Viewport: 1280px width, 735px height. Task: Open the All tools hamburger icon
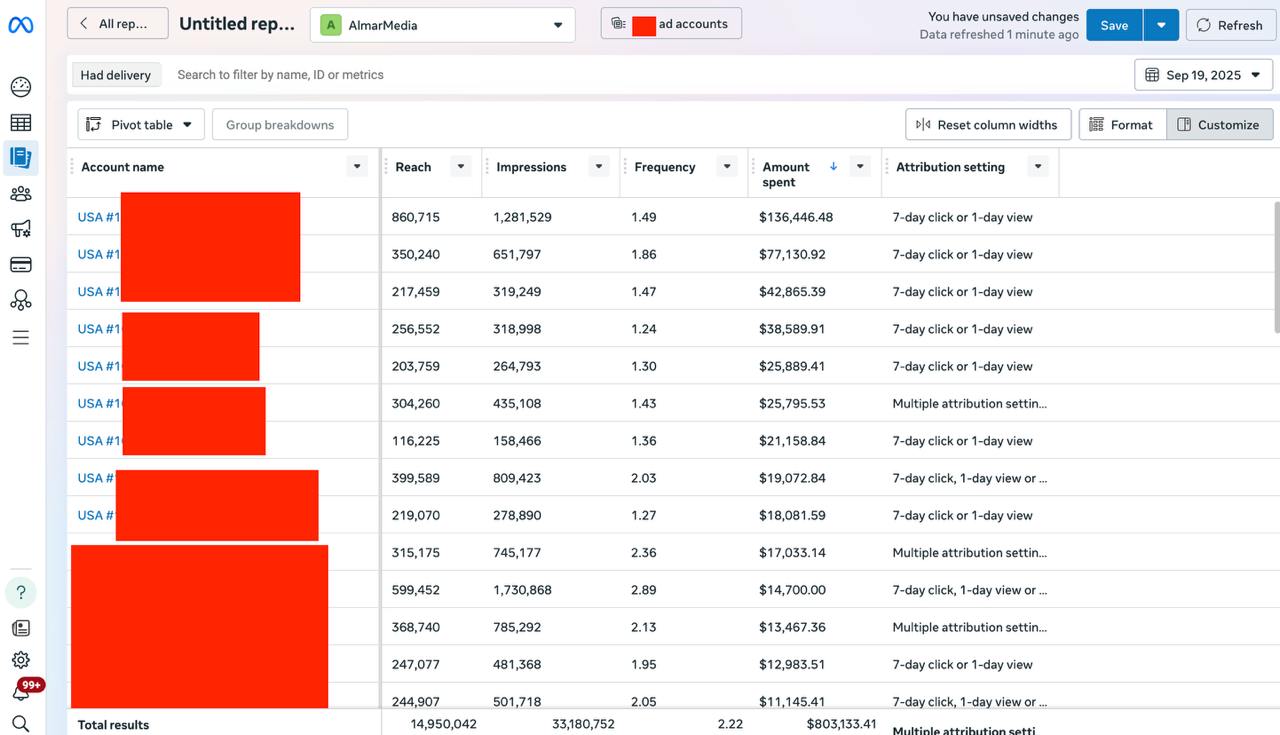(20, 338)
